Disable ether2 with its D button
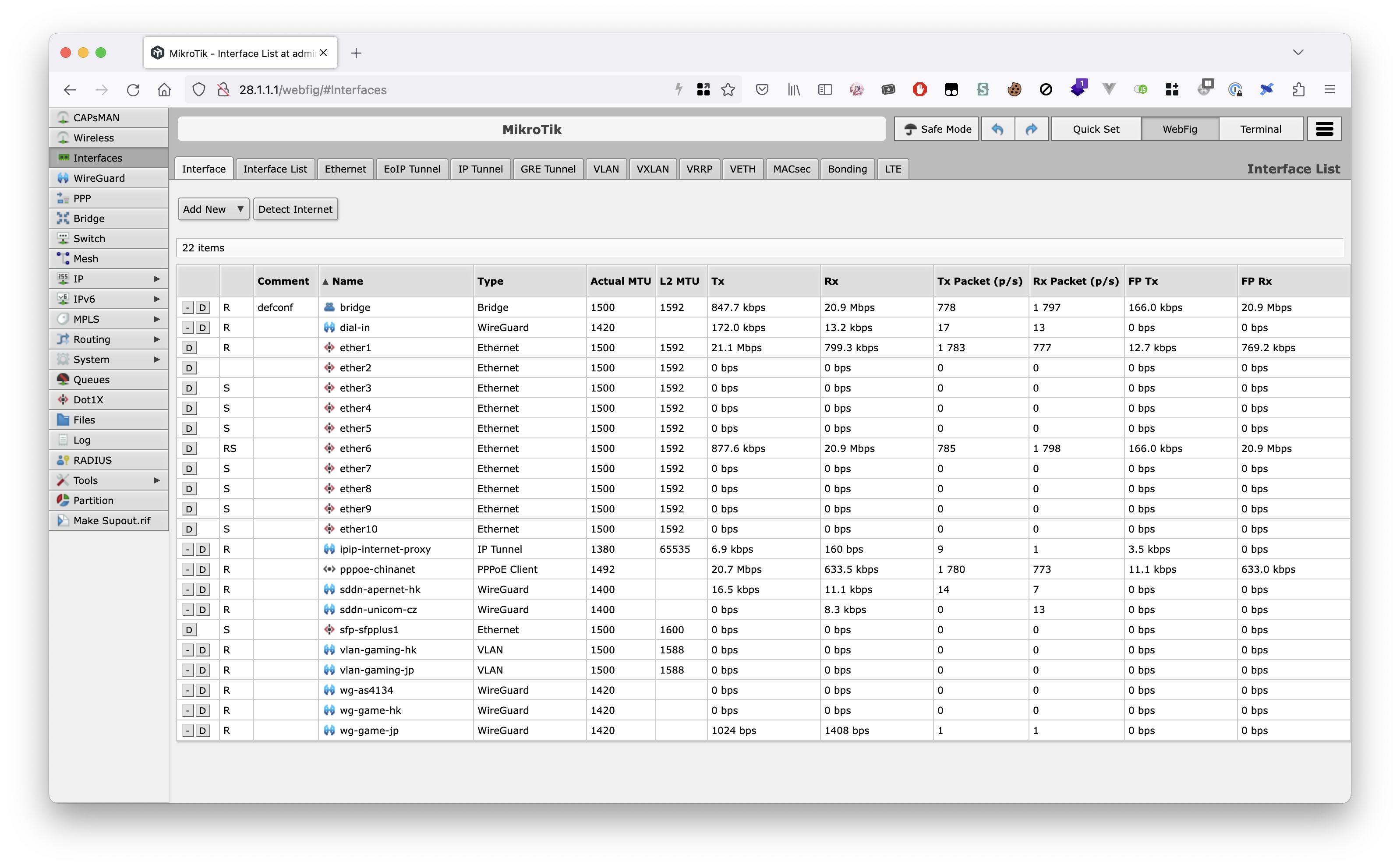The width and height of the screenshot is (1400, 868). click(189, 368)
